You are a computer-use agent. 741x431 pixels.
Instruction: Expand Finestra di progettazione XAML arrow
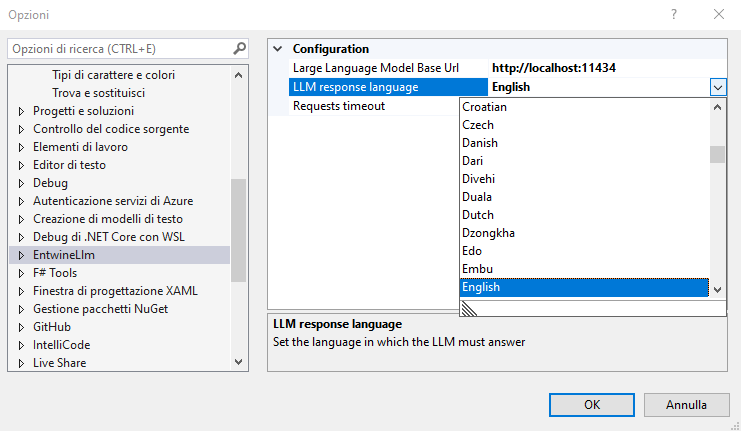click(x=21, y=291)
